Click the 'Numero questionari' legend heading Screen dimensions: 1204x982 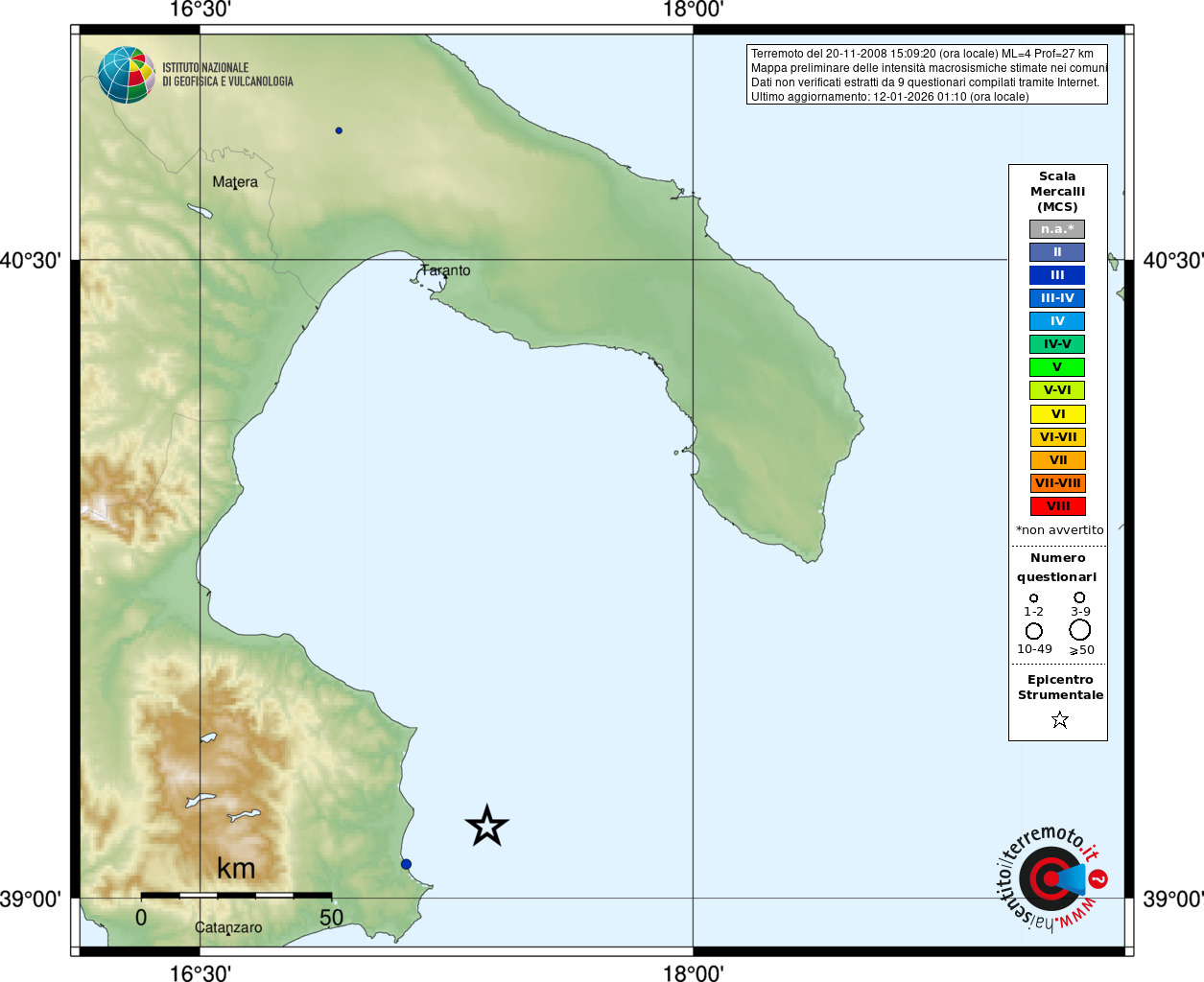[x=1057, y=568]
